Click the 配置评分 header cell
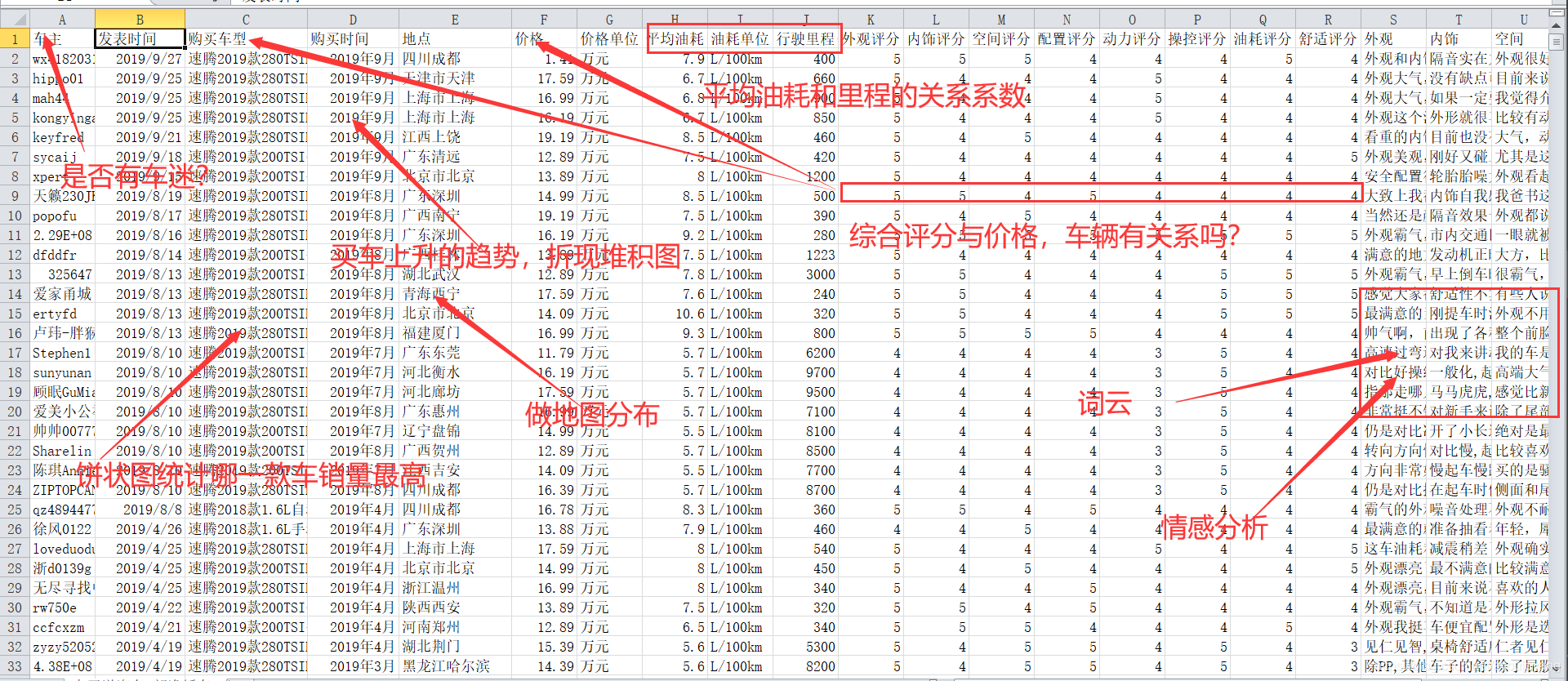This screenshot has width=1568, height=681. pos(1067,38)
